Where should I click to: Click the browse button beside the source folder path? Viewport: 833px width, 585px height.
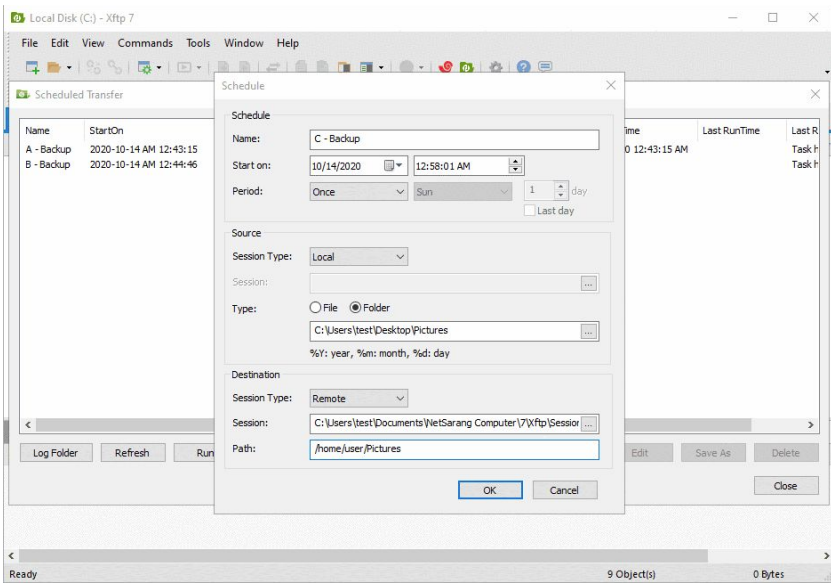tap(589, 332)
